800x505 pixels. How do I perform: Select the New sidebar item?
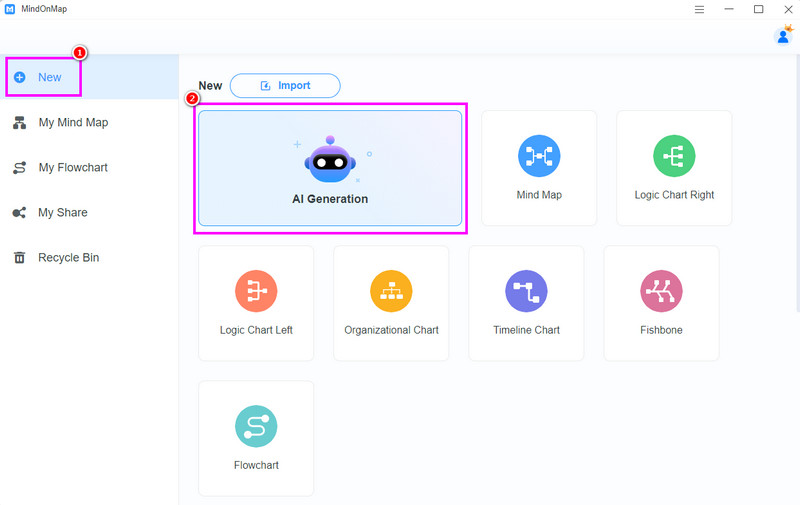coord(49,77)
